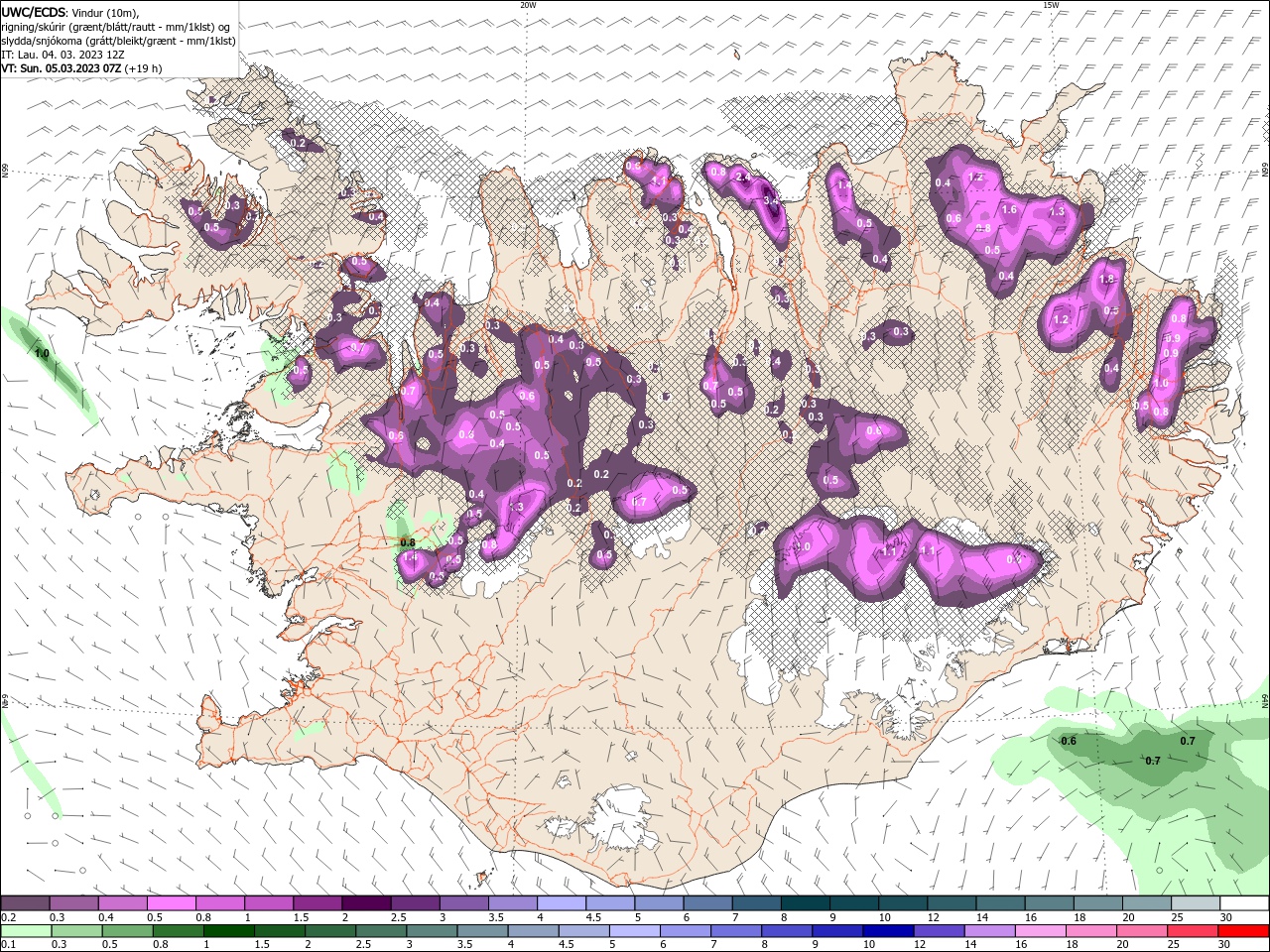1270x952 pixels.
Task: Click the "VT: Sun. 05.03.2023 07Z (+19 h)" line
Action: tap(81, 68)
